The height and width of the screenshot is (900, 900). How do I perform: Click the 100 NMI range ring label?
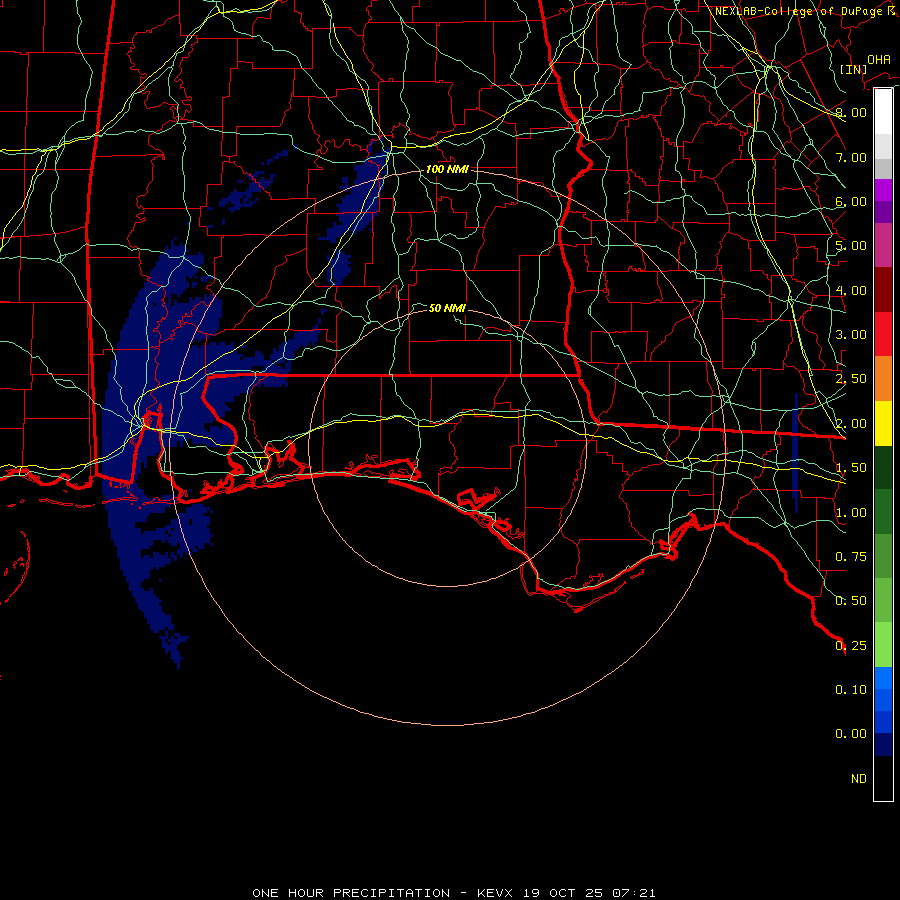click(x=447, y=169)
